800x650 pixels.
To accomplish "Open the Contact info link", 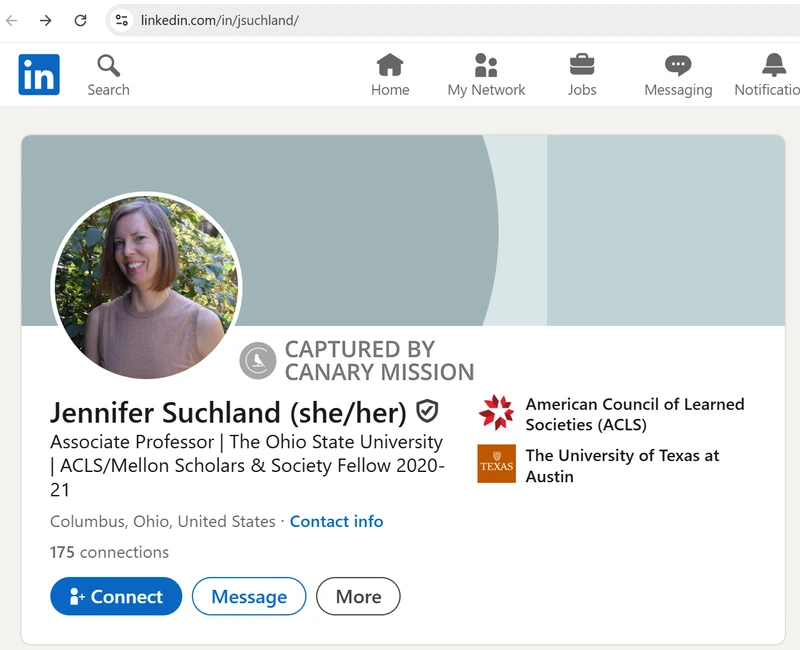I will [x=336, y=521].
